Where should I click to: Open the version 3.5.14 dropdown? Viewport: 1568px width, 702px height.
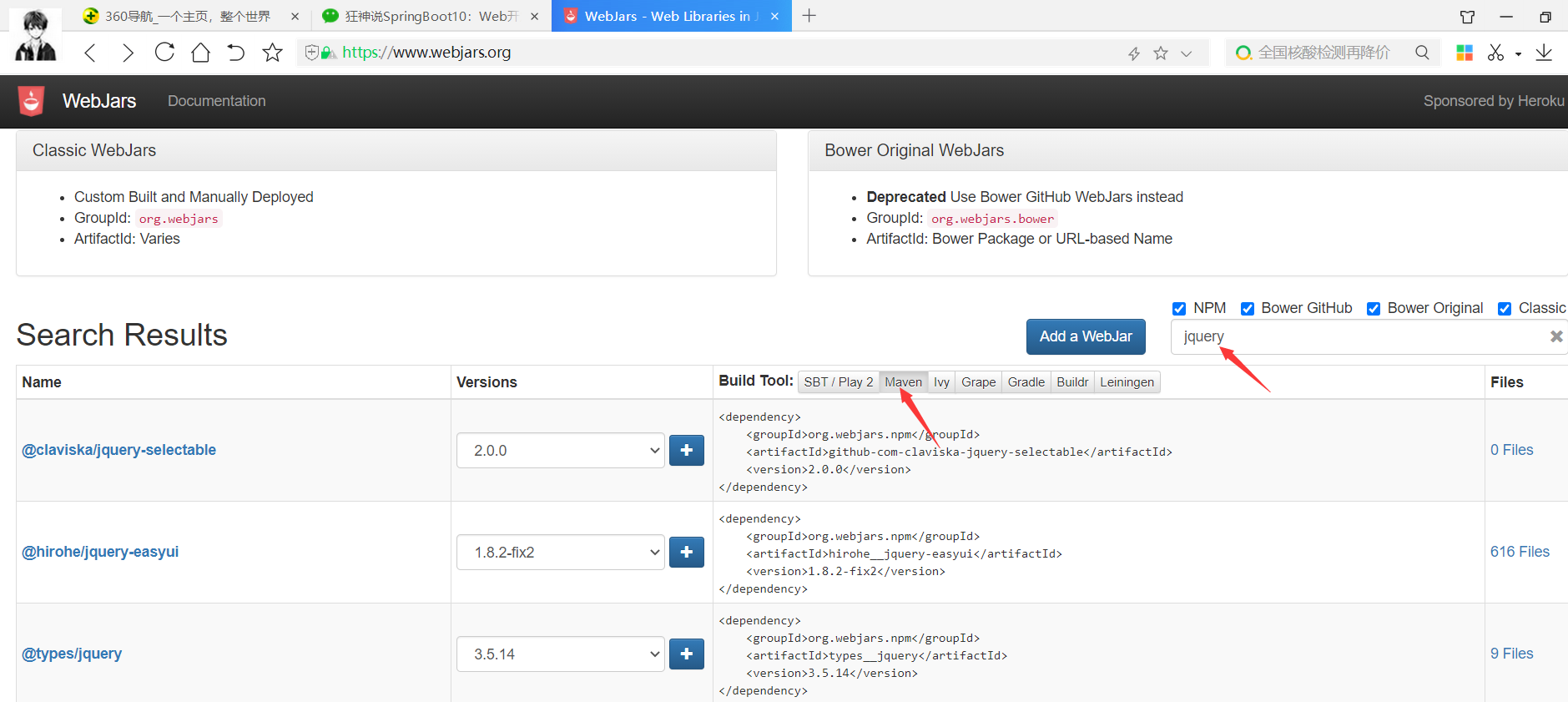click(x=561, y=654)
